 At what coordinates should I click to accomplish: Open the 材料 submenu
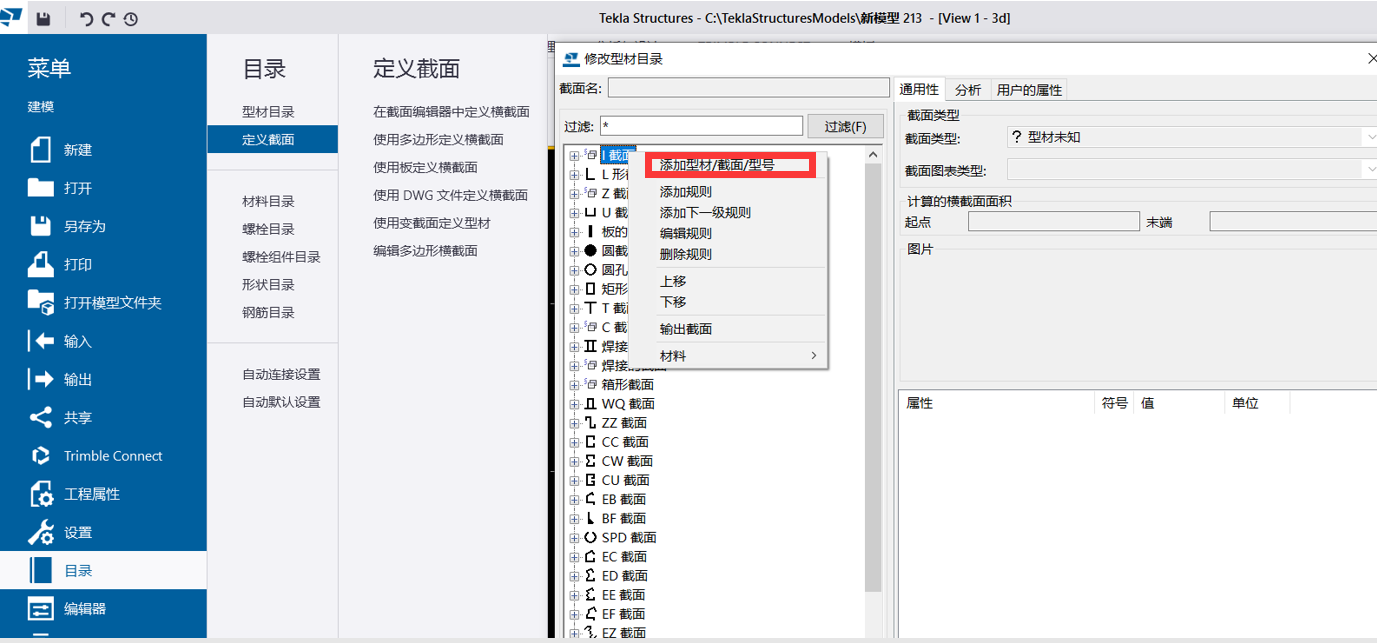coord(738,356)
